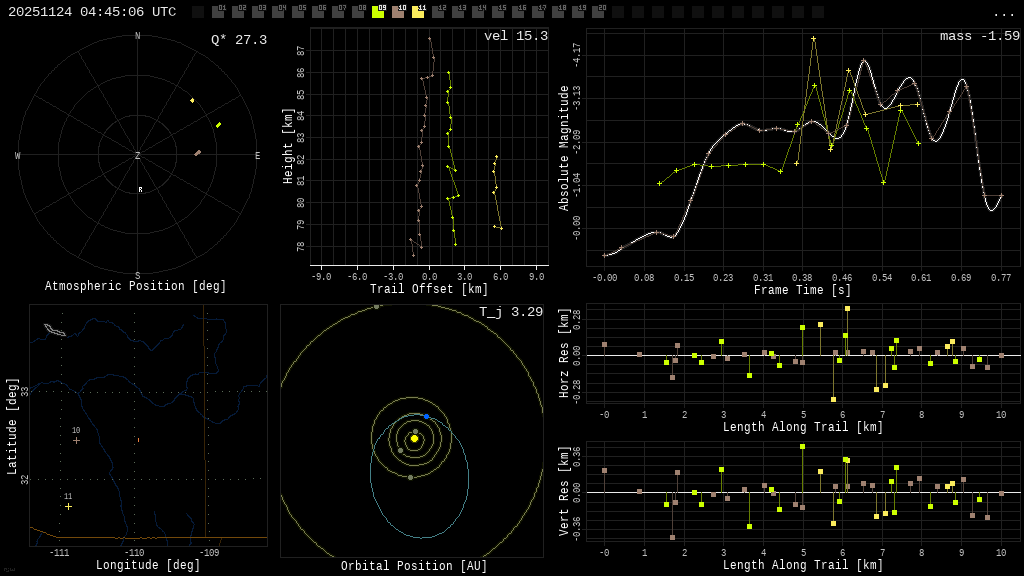Click the blue Earth dot on orbit

point(426,416)
